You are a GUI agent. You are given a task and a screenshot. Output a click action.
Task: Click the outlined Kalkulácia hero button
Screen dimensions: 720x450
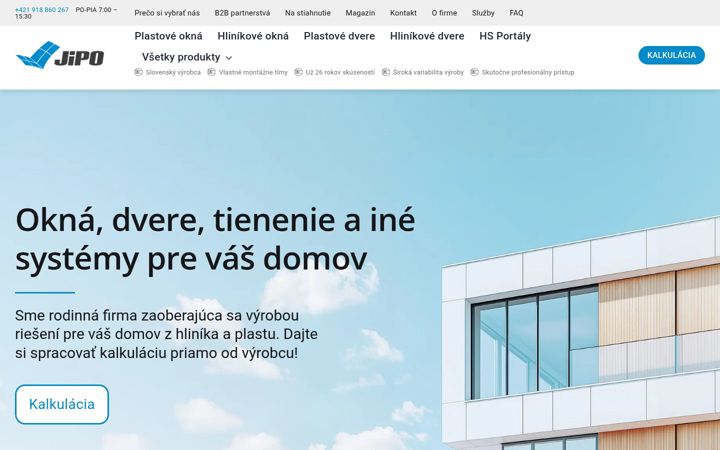pyautogui.click(x=62, y=404)
